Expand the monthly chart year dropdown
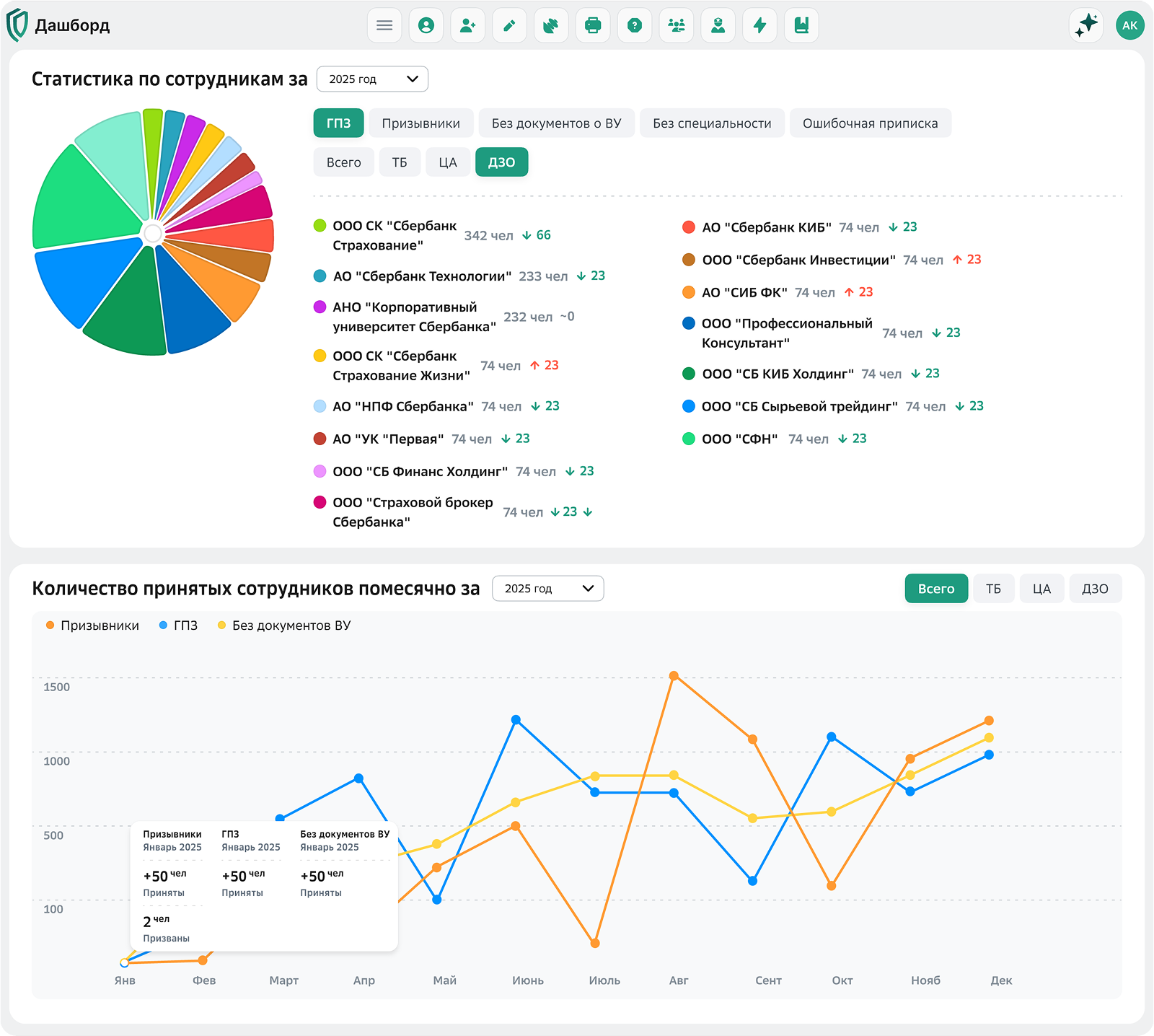This screenshot has height=1036, width=1154. tap(547, 589)
